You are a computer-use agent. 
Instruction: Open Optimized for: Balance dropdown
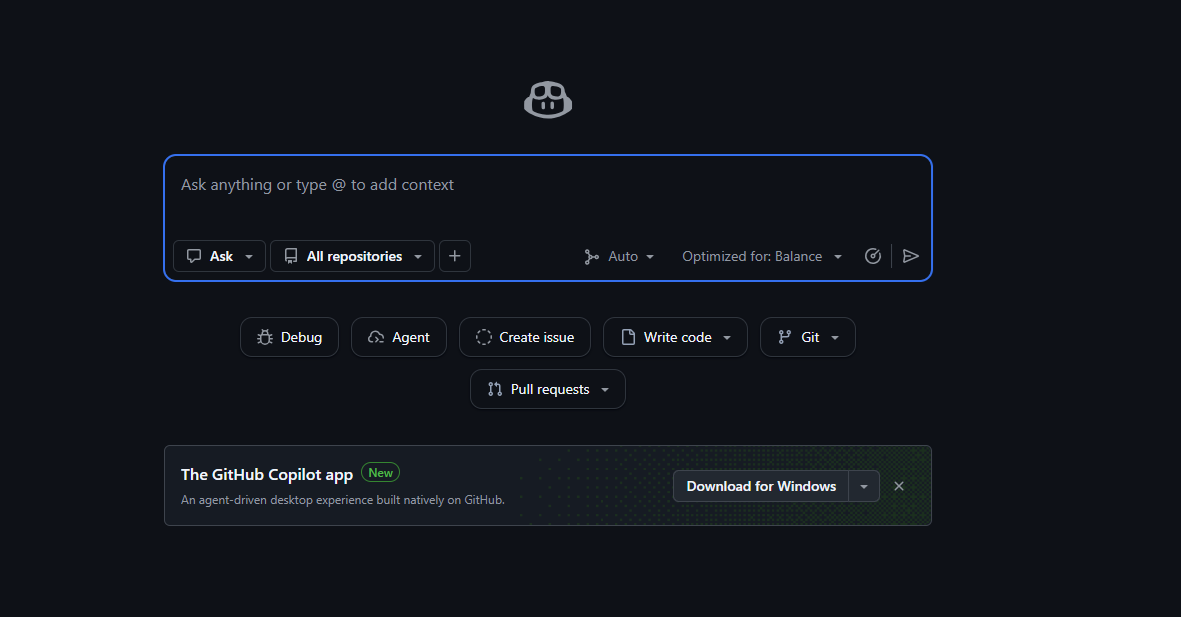(762, 256)
